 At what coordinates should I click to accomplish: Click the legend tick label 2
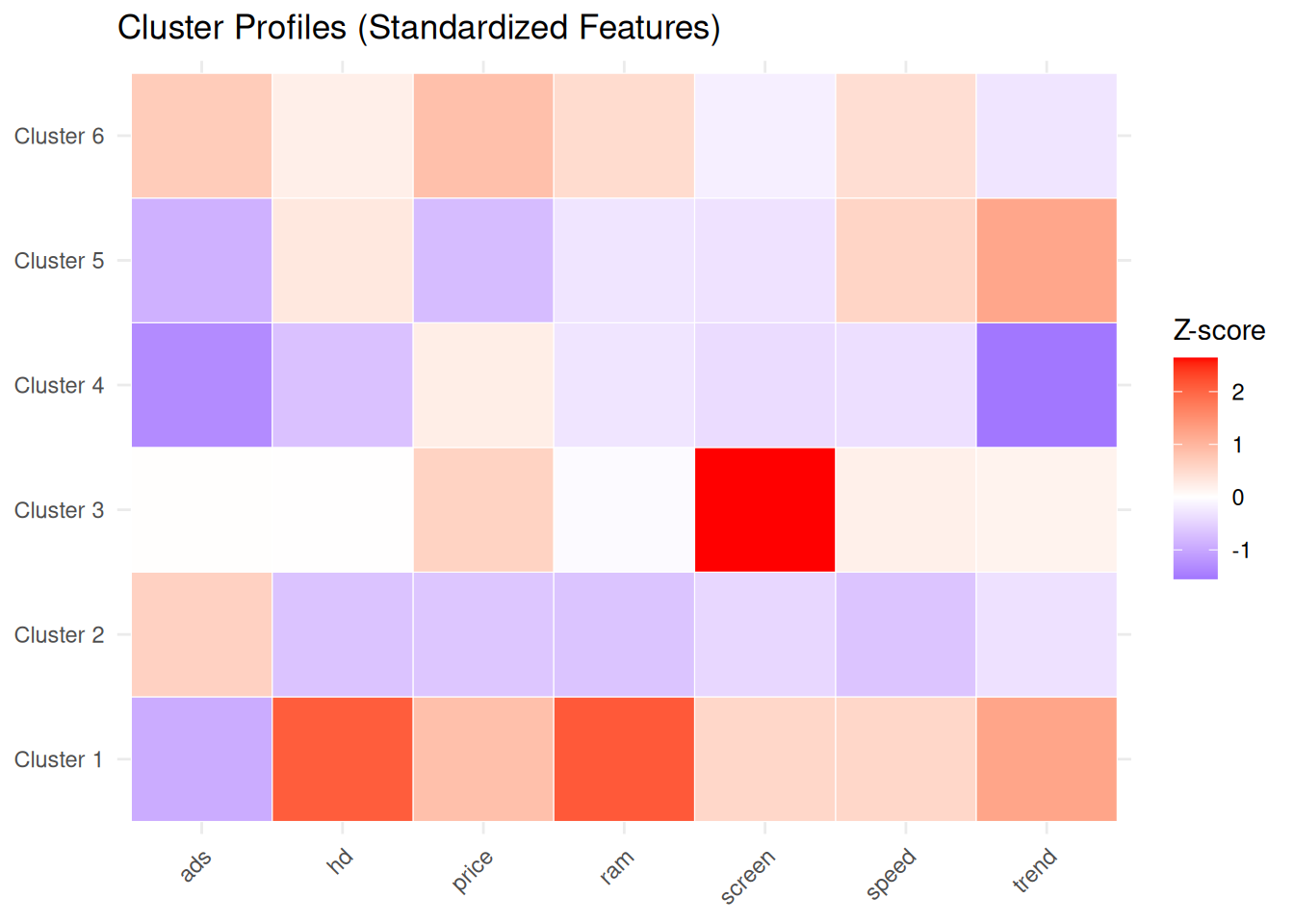click(x=1238, y=393)
